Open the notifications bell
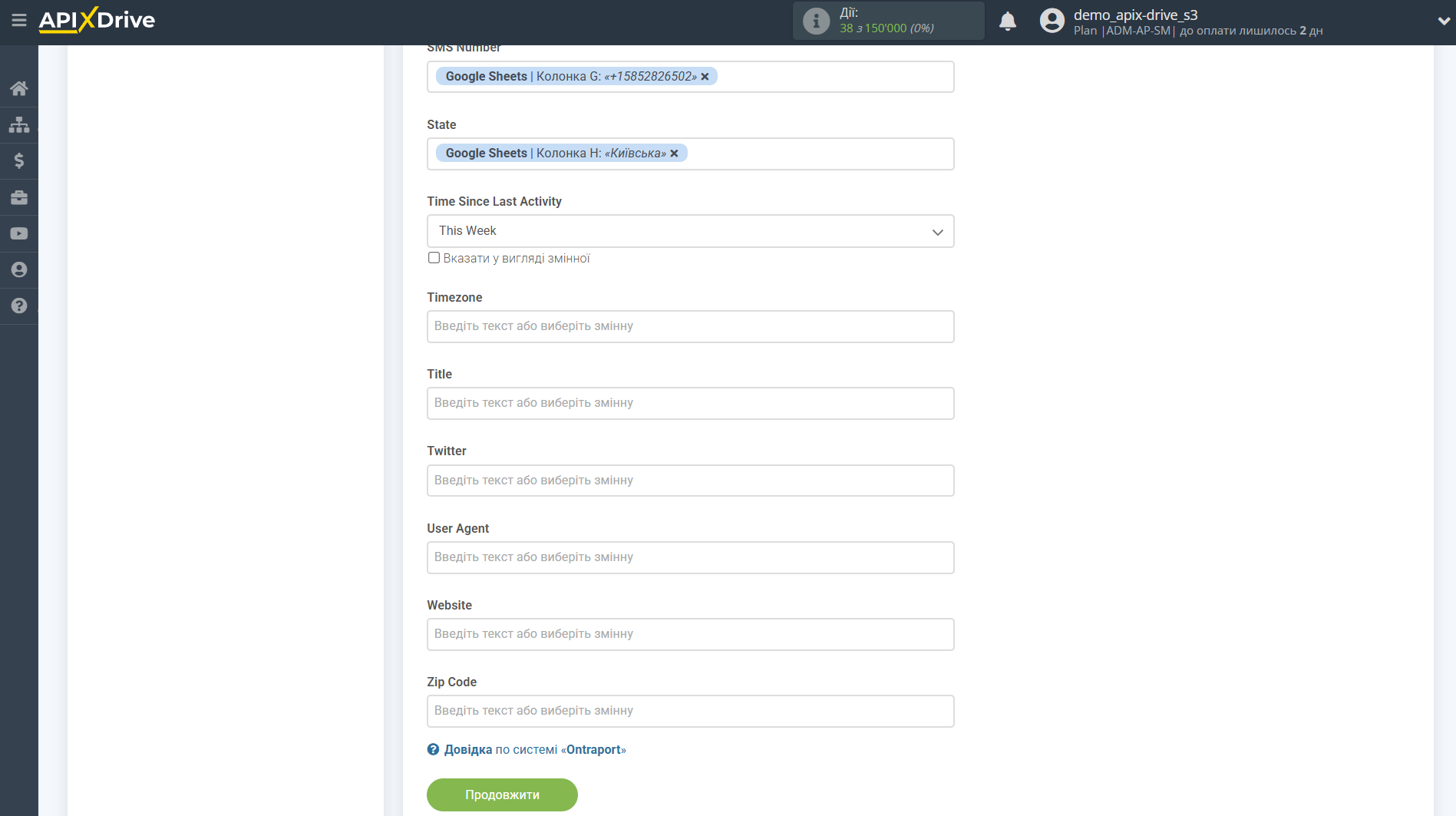Viewport: 1456px width, 816px height. tap(1007, 21)
